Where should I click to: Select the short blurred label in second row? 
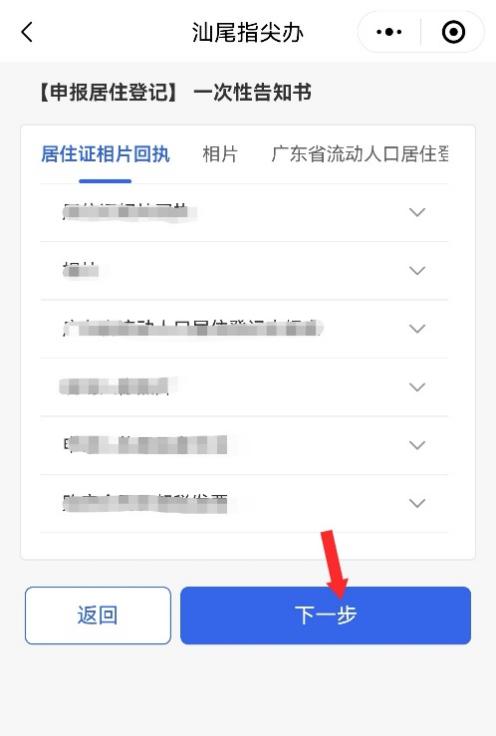click(81, 270)
